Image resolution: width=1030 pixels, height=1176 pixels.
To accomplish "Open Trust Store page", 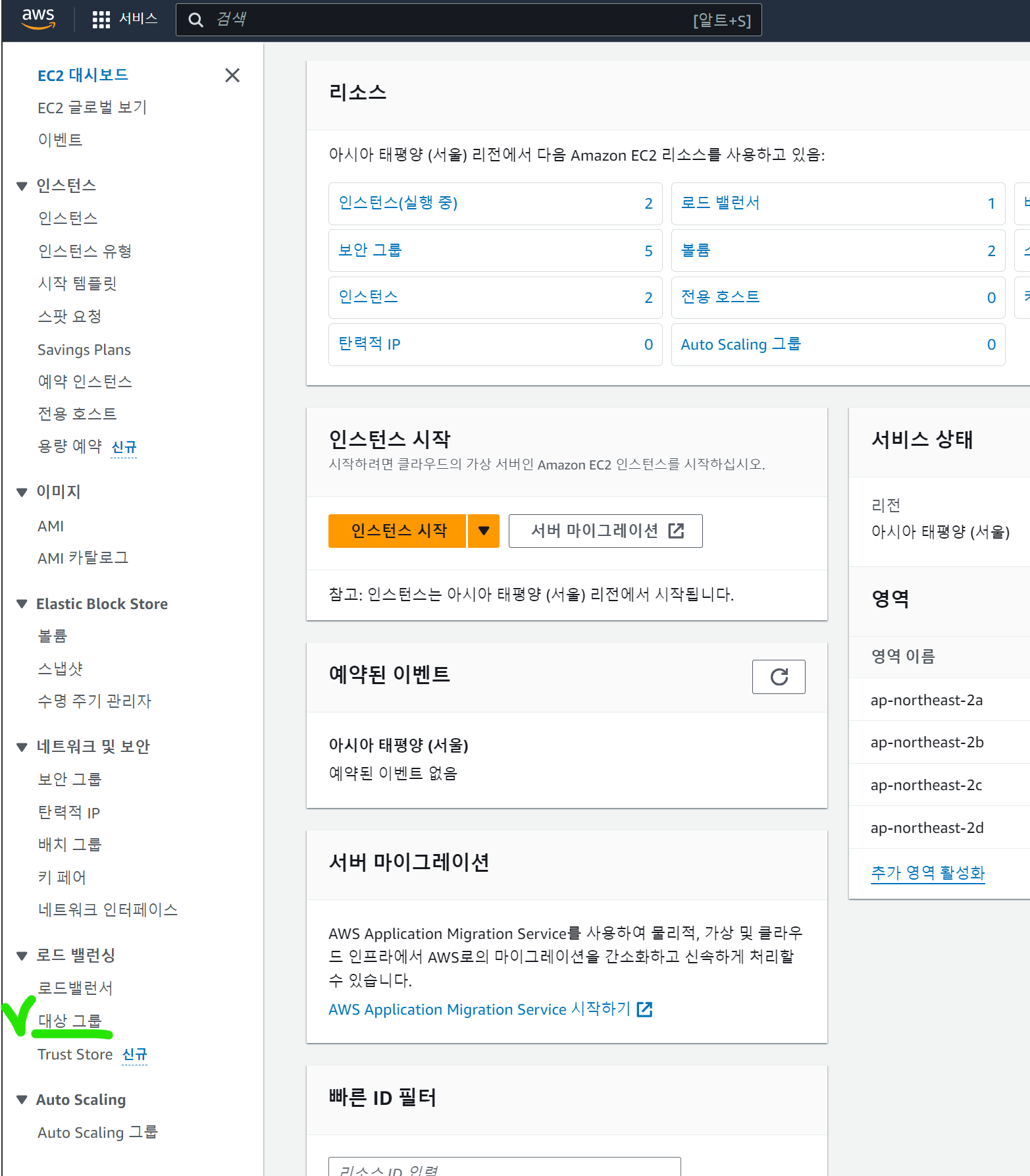I will (x=75, y=1054).
